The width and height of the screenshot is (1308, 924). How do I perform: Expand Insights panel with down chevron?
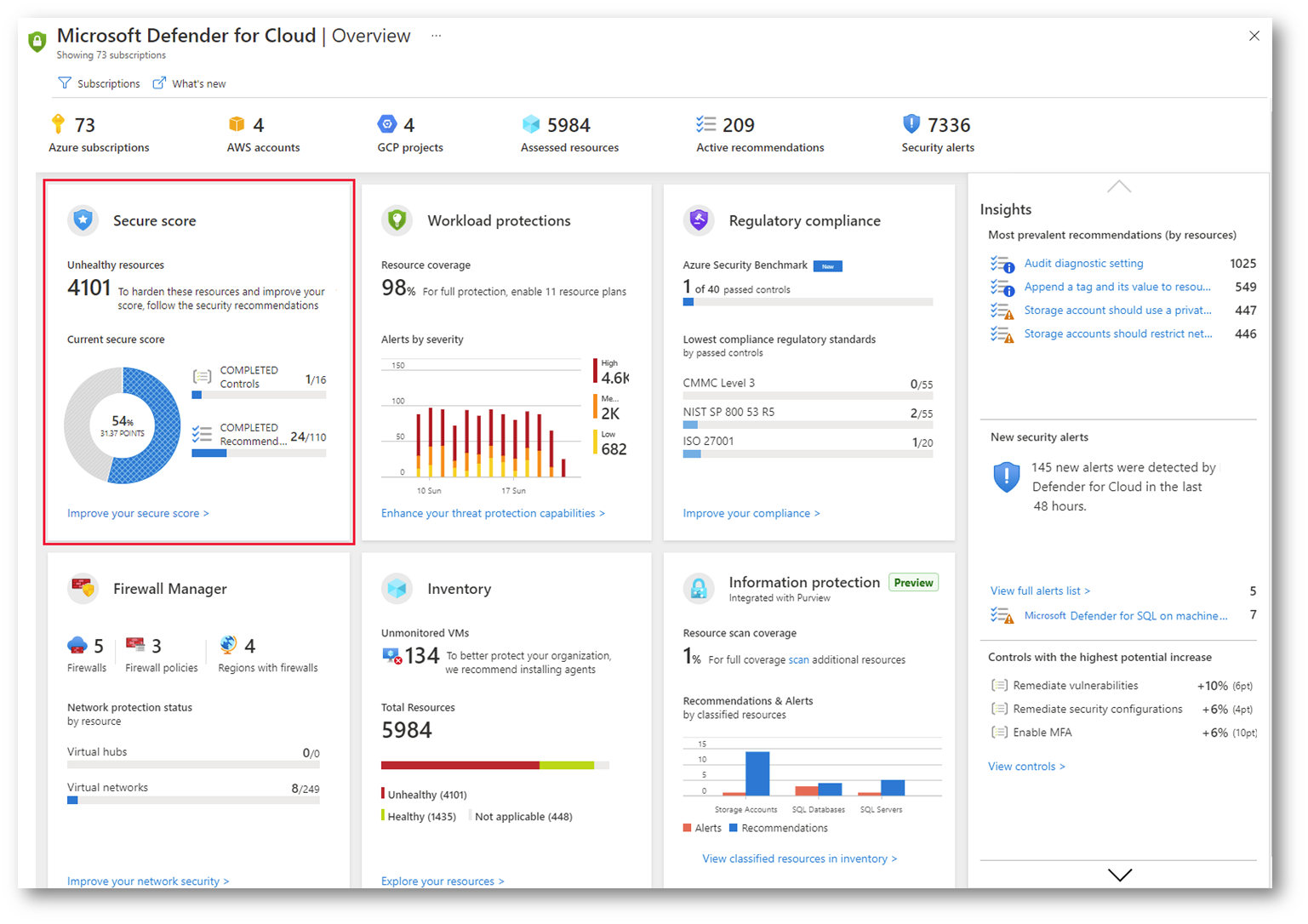(1120, 875)
